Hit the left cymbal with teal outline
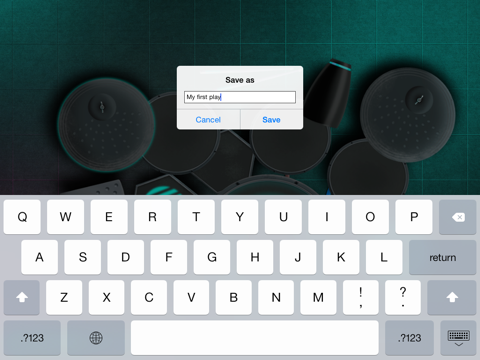The width and height of the screenshot is (480, 360). point(106,125)
